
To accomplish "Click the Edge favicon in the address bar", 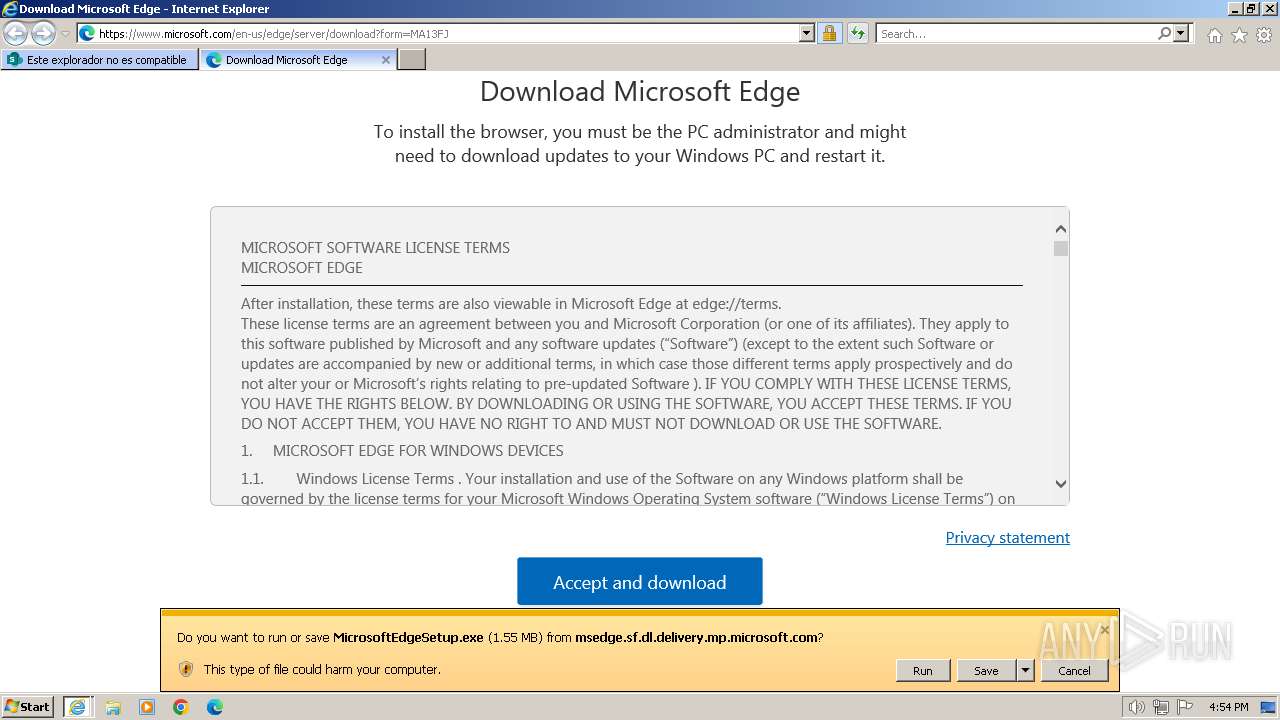I will click(87, 33).
